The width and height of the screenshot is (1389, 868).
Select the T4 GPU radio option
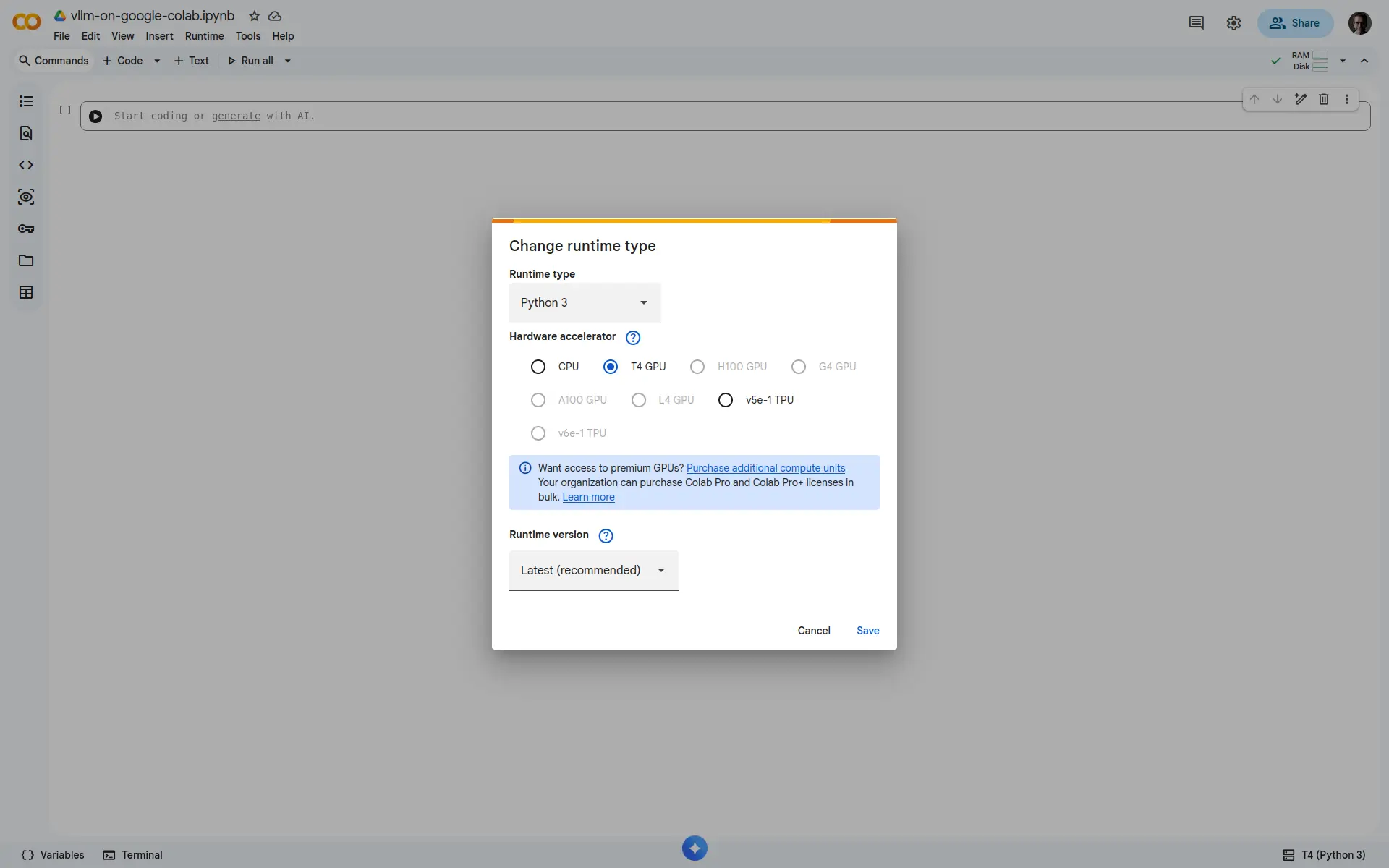point(611,367)
